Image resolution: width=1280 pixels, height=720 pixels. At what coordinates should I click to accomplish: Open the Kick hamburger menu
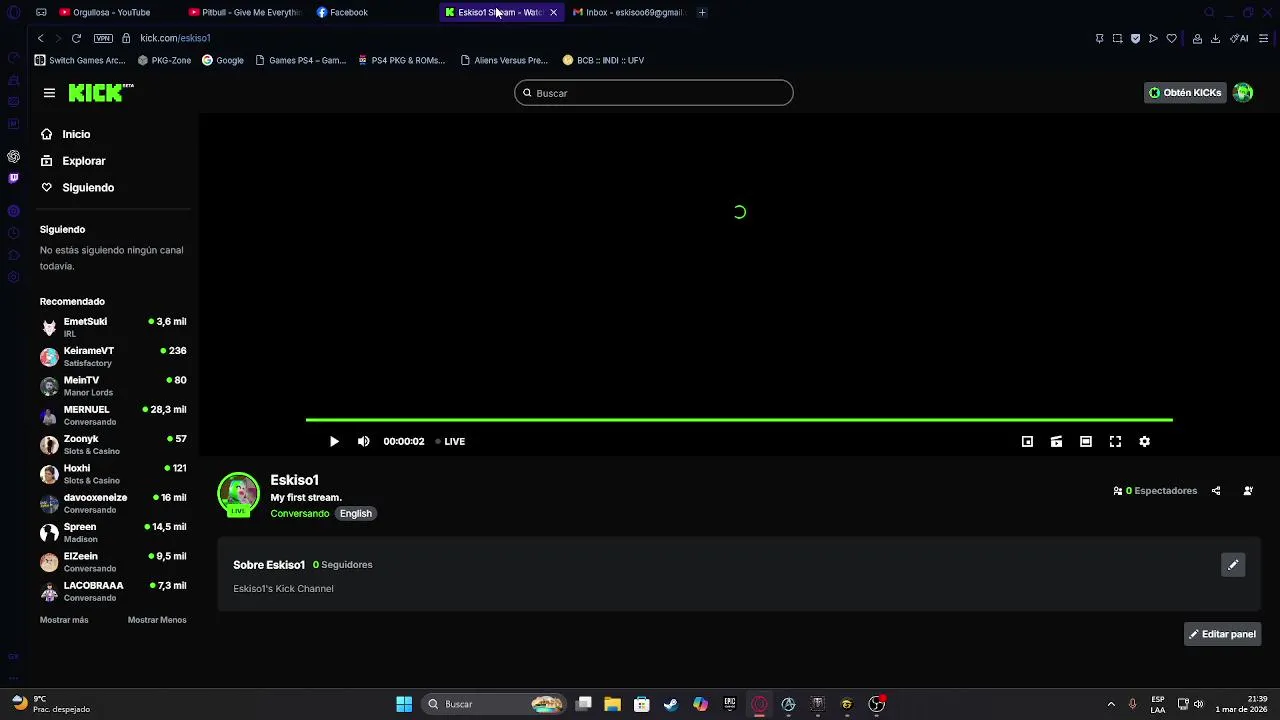click(49, 93)
